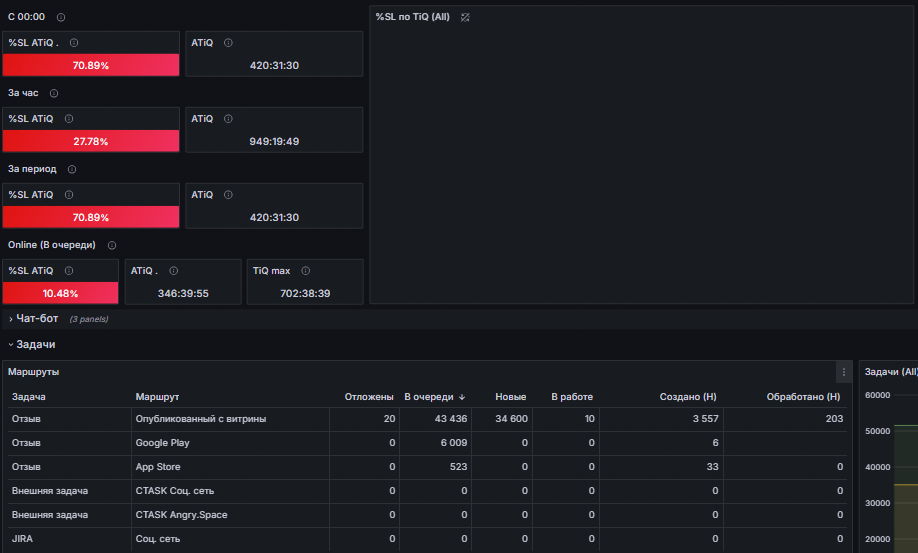918x553 pixels.
Task: Click the in-work value 10
Action: click(589, 419)
